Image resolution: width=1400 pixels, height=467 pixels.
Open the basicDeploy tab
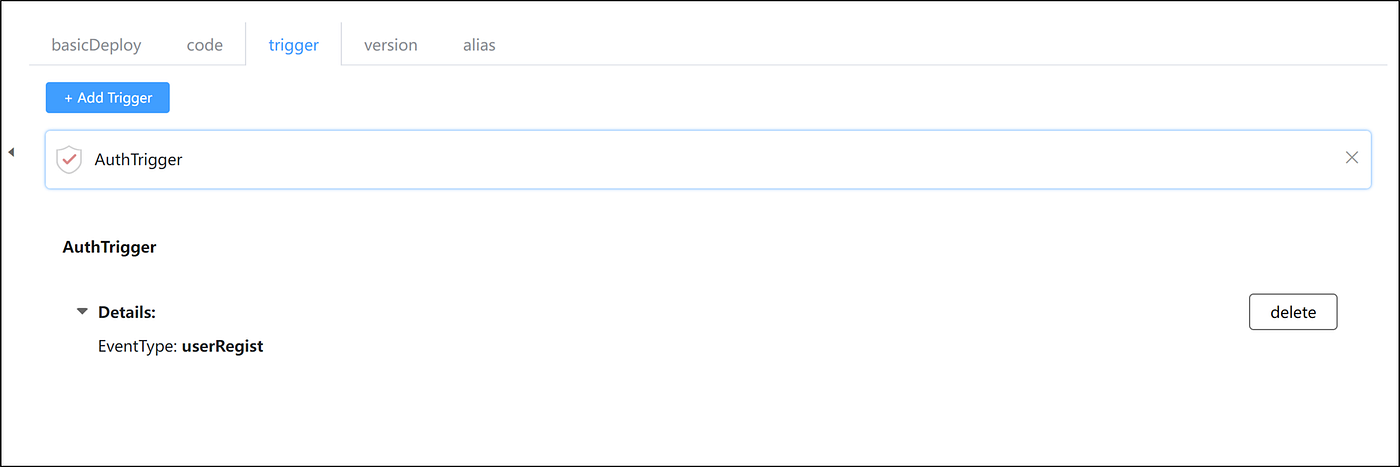click(x=96, y=45)
